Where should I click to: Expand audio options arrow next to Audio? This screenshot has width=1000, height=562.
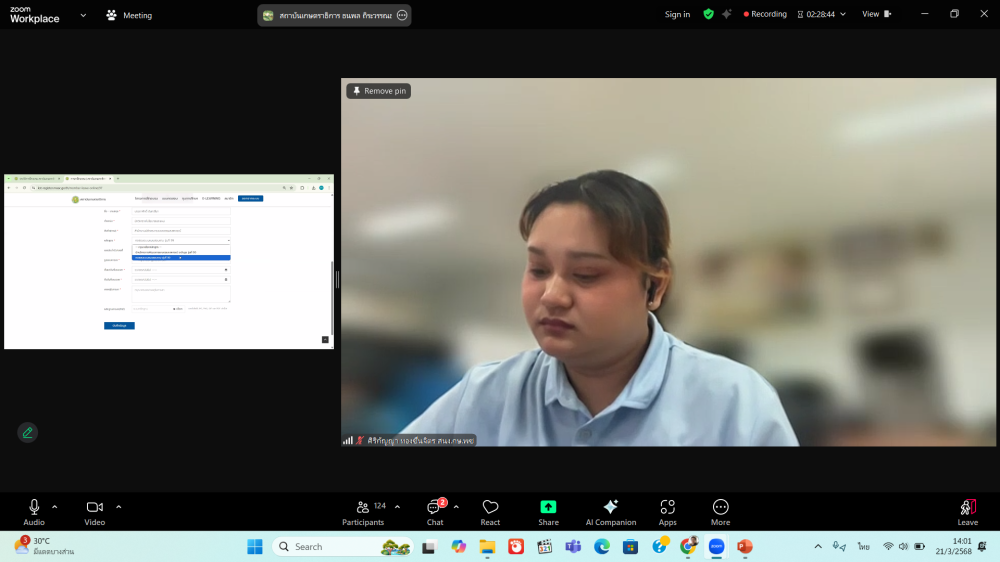(x=55, y=506)
